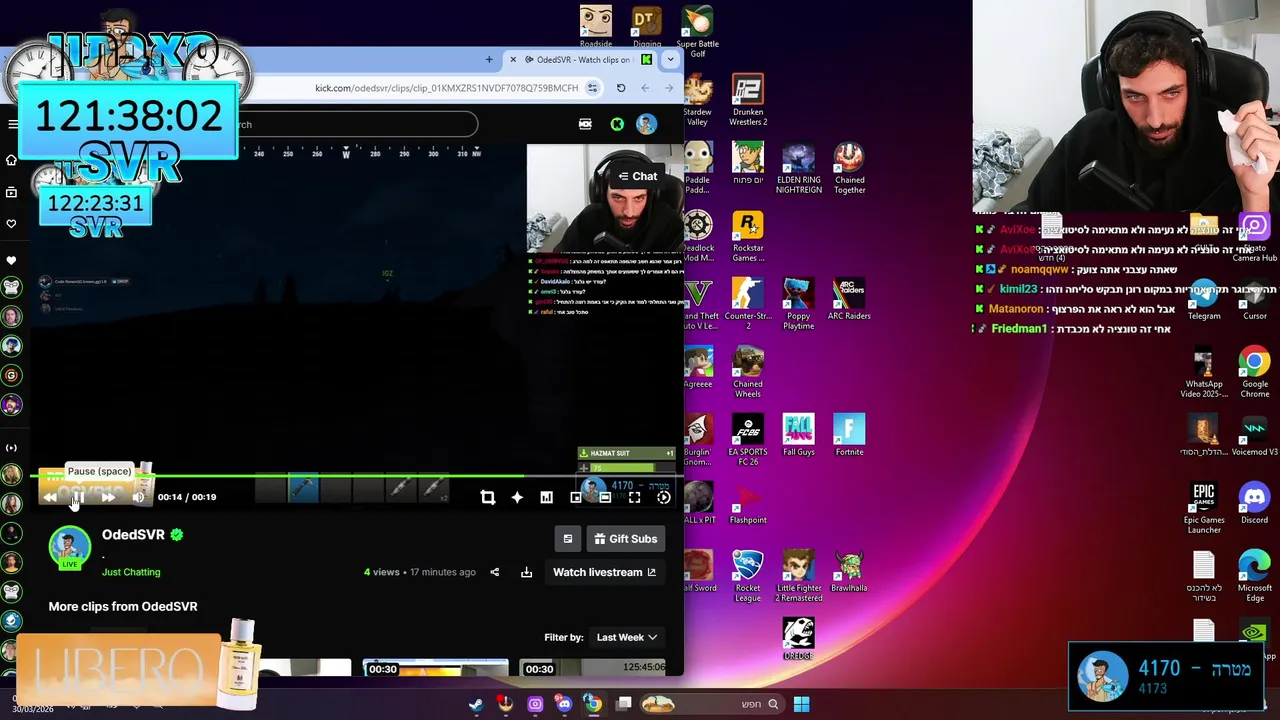Click the kick.com URL address bar
Image resolution: width=1280 pixels, height=720 pixels.
click(x=446, y=88)
